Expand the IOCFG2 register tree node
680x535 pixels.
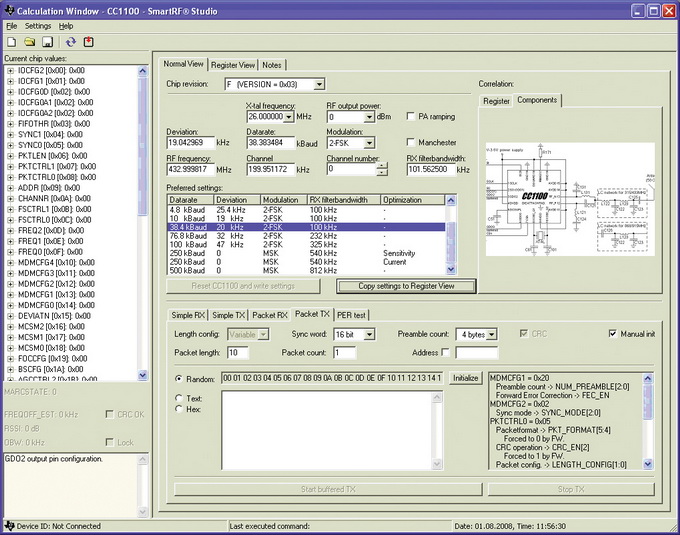[11, 71]
